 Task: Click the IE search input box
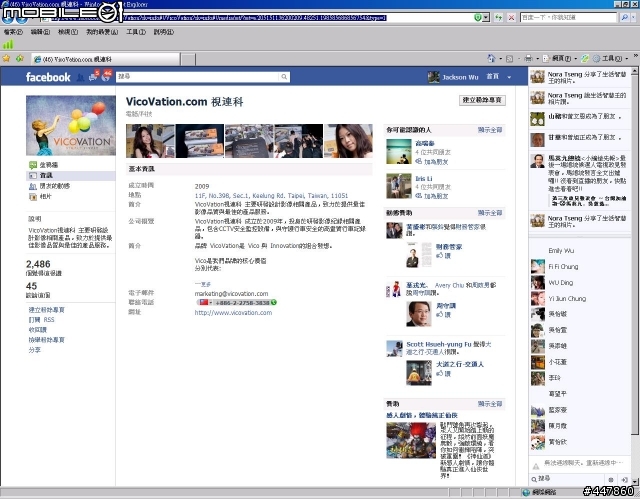tap(568, 18)
